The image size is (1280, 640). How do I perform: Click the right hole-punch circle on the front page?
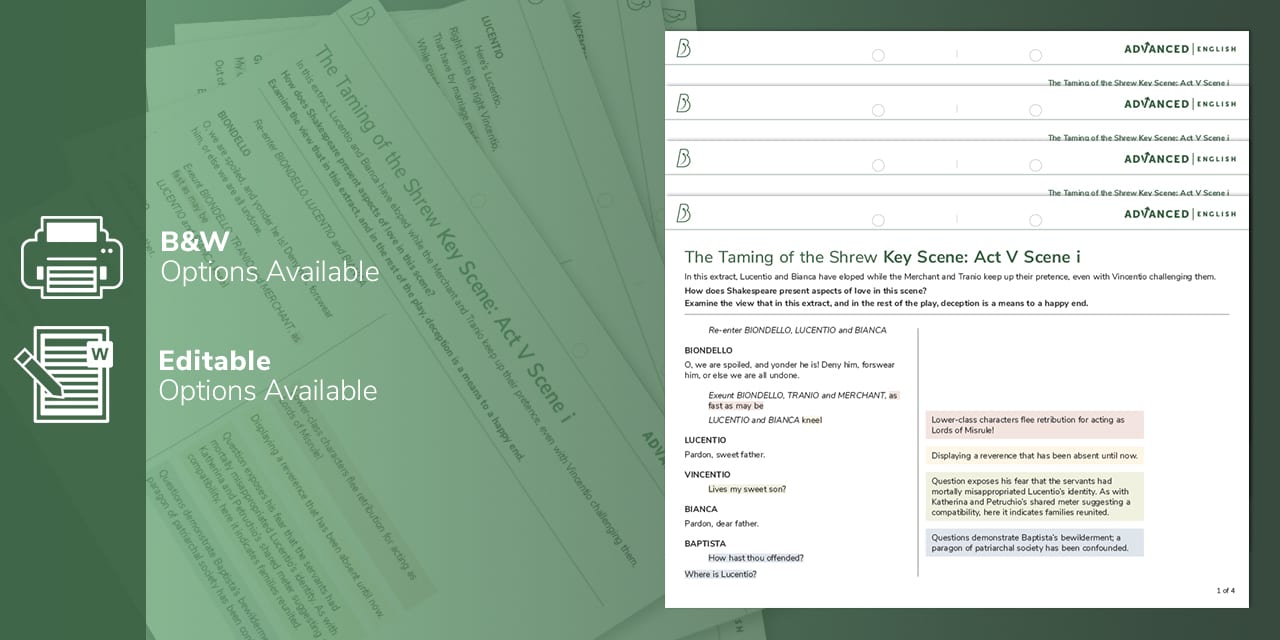(x=1035, y=220)
